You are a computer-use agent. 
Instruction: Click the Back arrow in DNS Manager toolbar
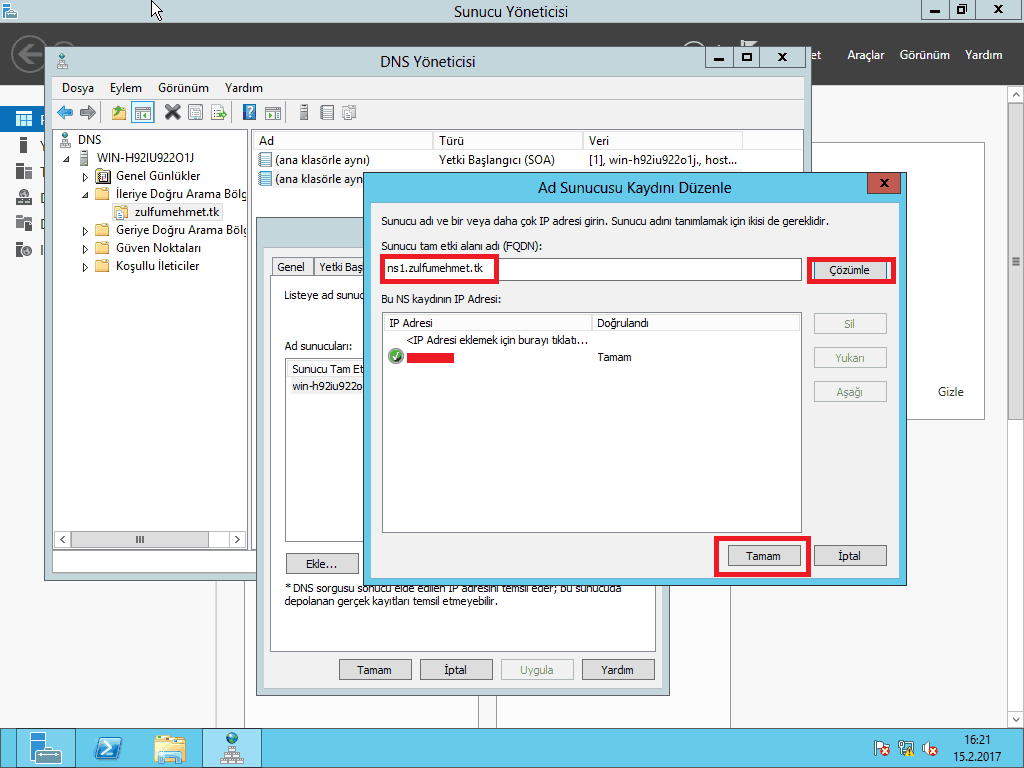pyautogui.click(x=65, y=112)
